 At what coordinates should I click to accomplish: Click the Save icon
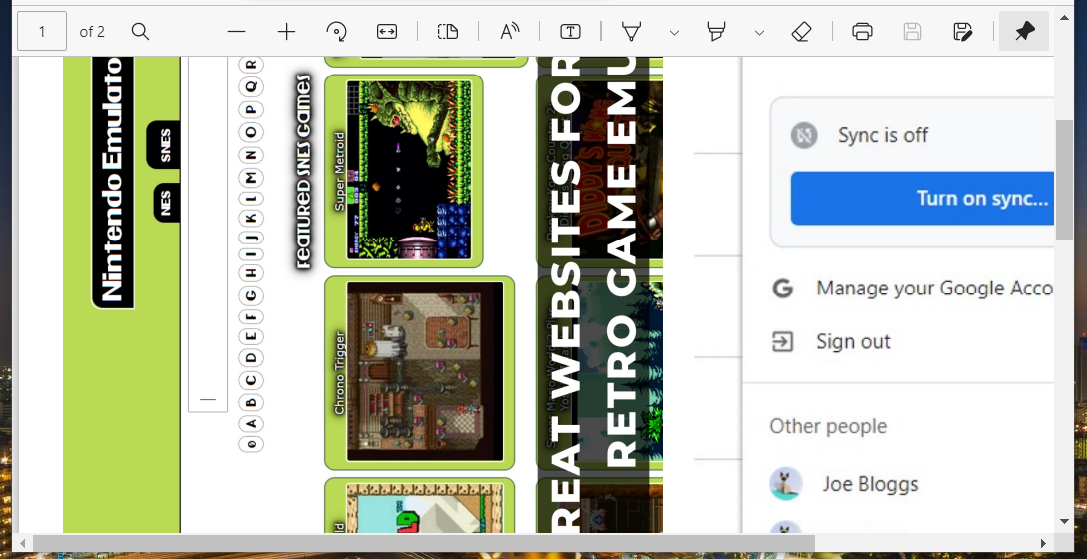coord(912,31)
